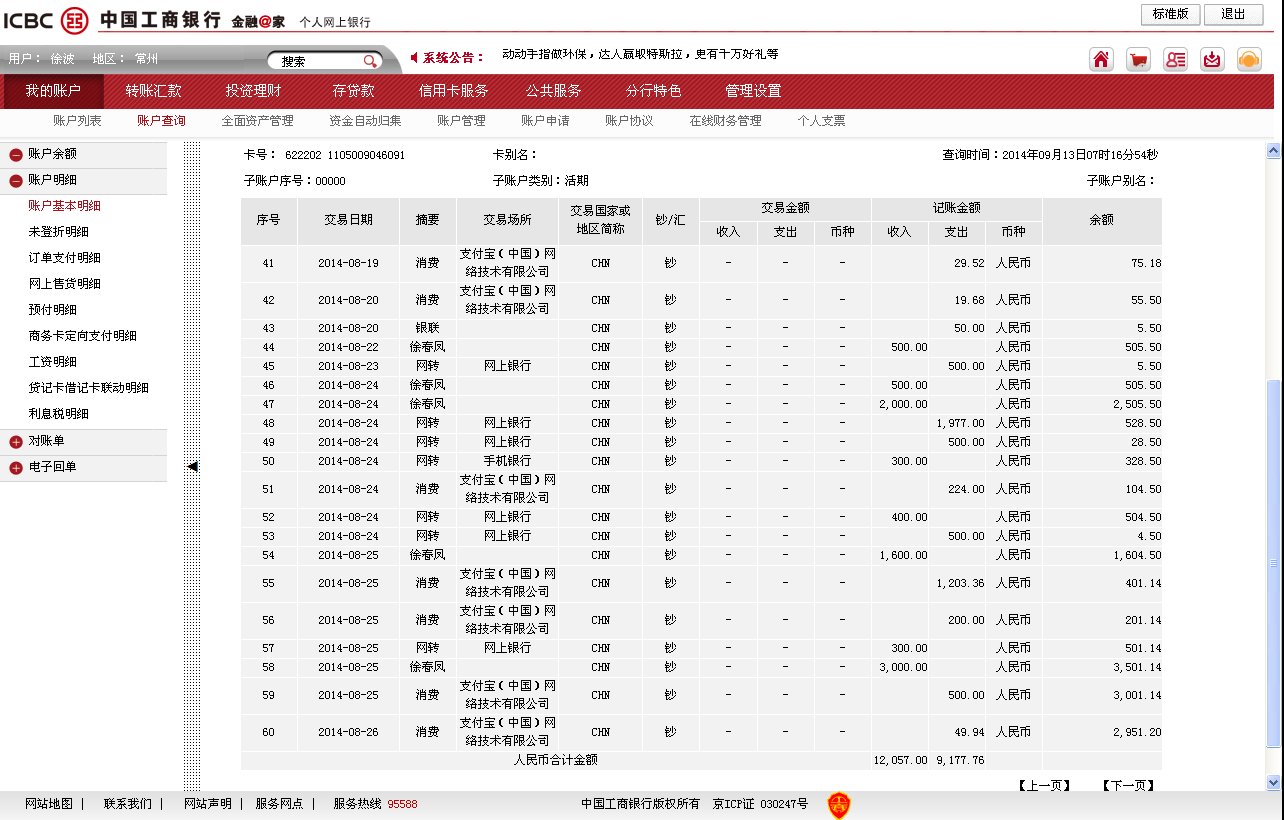Click the 1,203.36 expense in row 55
1284x820 pixels.
960,583
